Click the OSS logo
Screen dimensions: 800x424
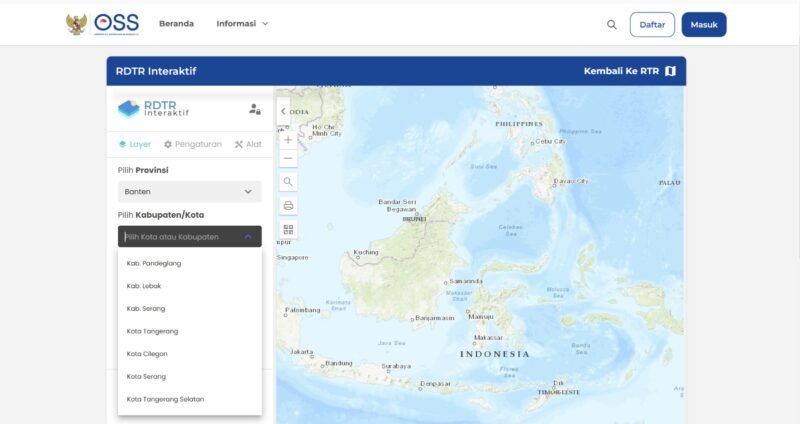116,23
